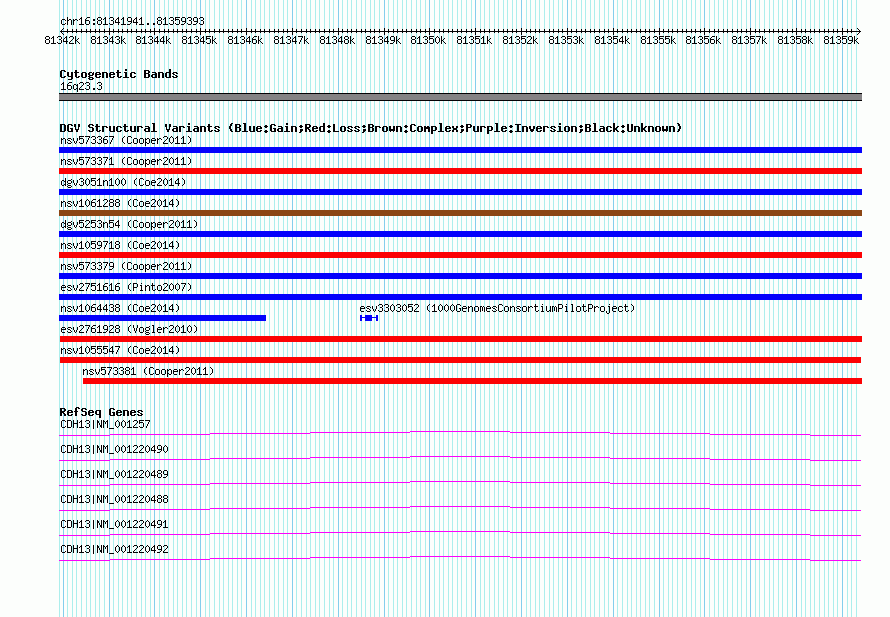Click label nsv573367 (Cooper2011)
890x617 pixels.
(126, 140)
